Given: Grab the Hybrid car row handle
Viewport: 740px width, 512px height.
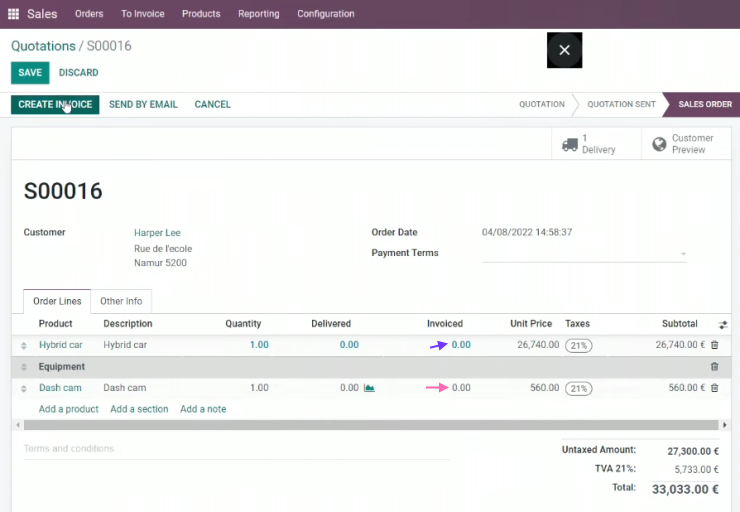Looking at the screenshot, I should click(x=24, y=345).
